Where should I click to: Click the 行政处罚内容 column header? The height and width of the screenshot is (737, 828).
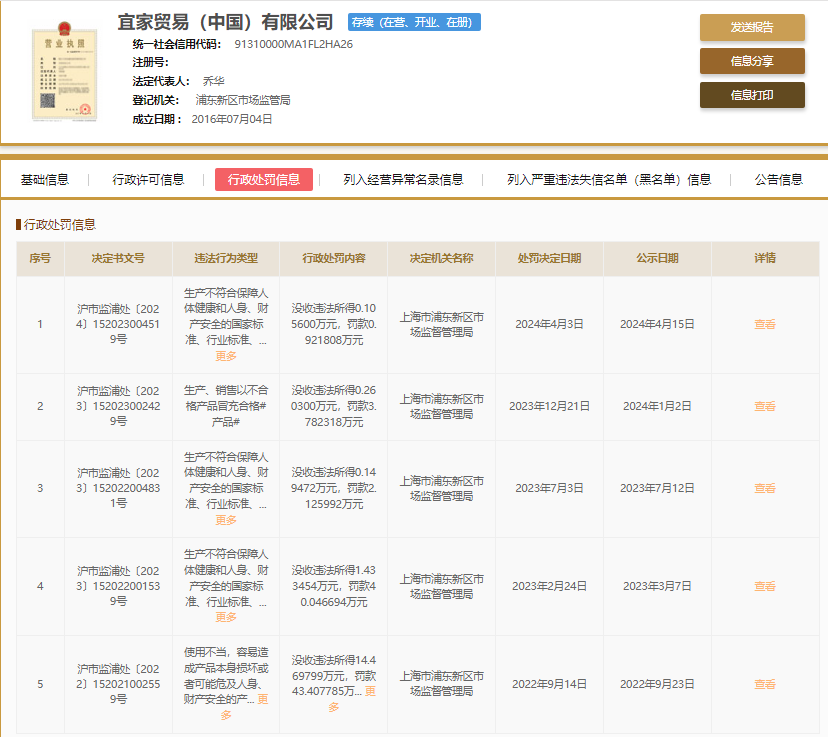tap(334, 258)
